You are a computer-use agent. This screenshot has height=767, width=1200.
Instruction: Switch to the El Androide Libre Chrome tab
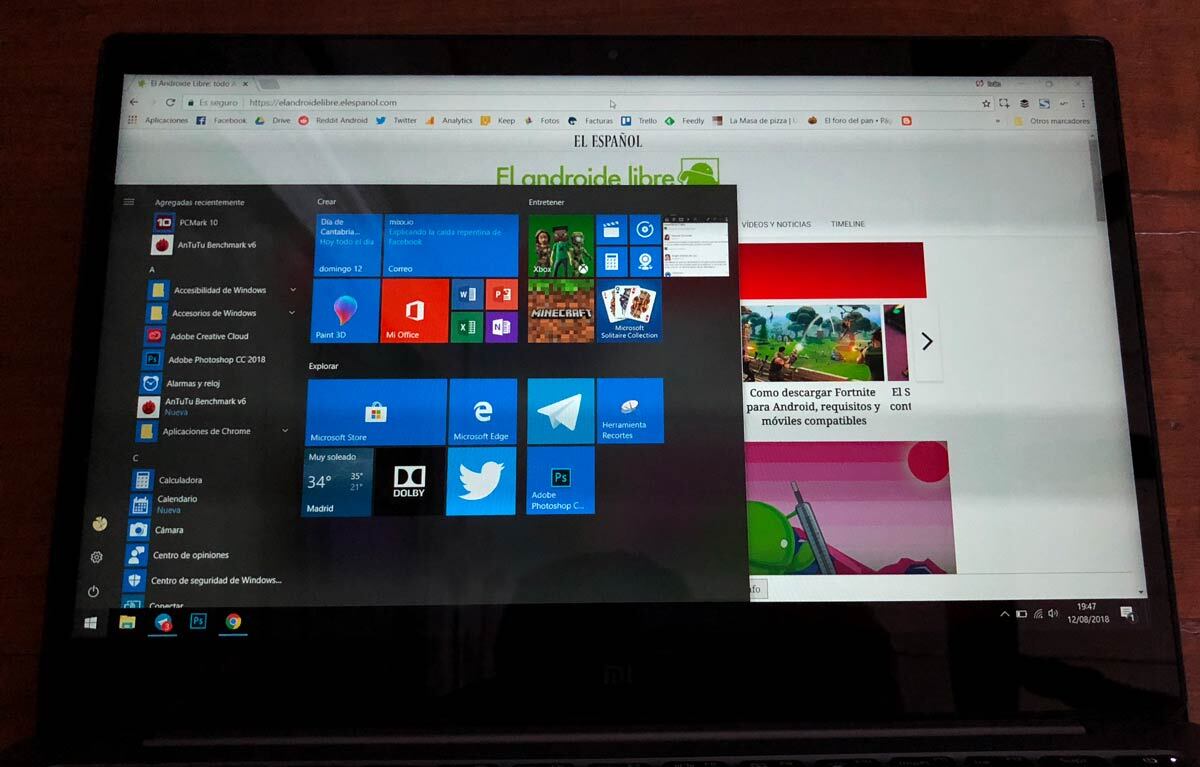[x=192, y=83]
